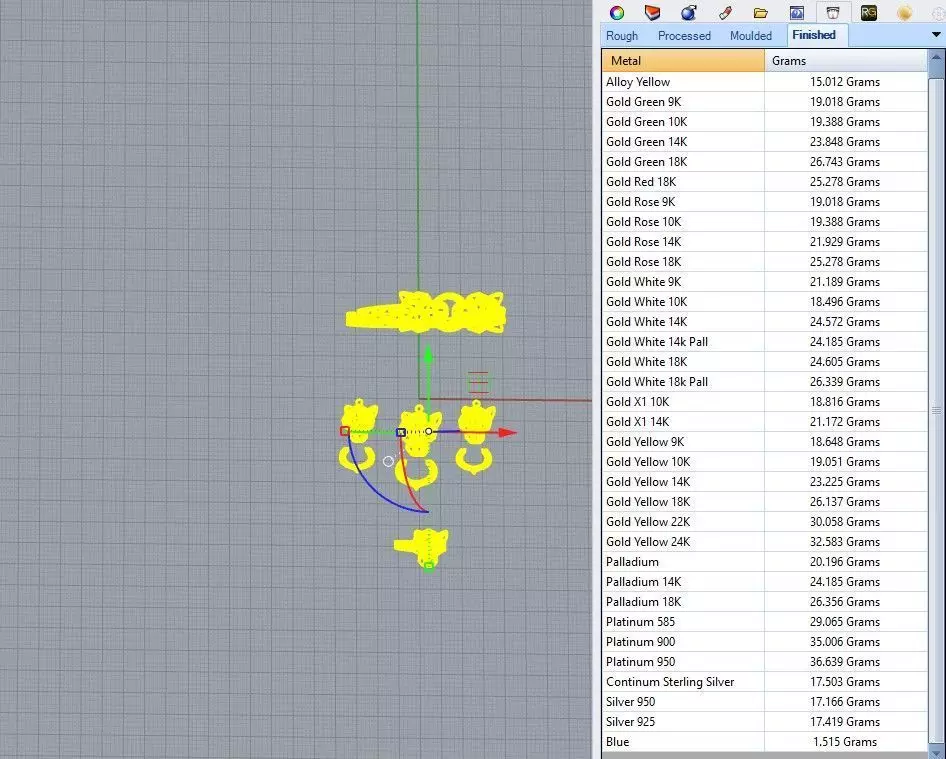Select the Gold Yellow 18K row
Image resolution: width=946 pixels, height=759 pixels.
coord(764,501)
